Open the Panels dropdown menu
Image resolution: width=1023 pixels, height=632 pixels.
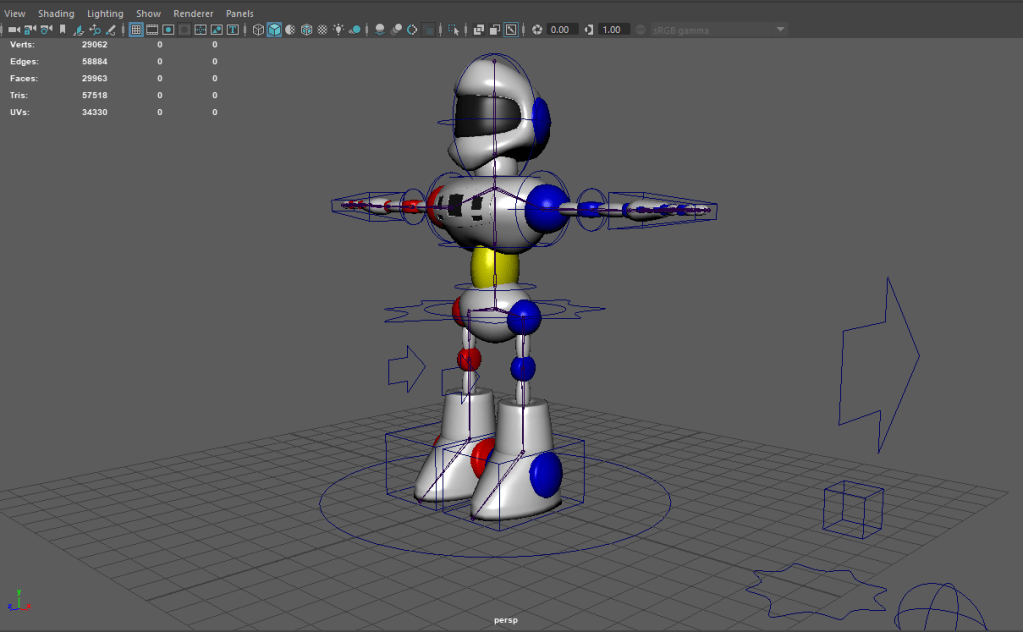coord(239,14)
